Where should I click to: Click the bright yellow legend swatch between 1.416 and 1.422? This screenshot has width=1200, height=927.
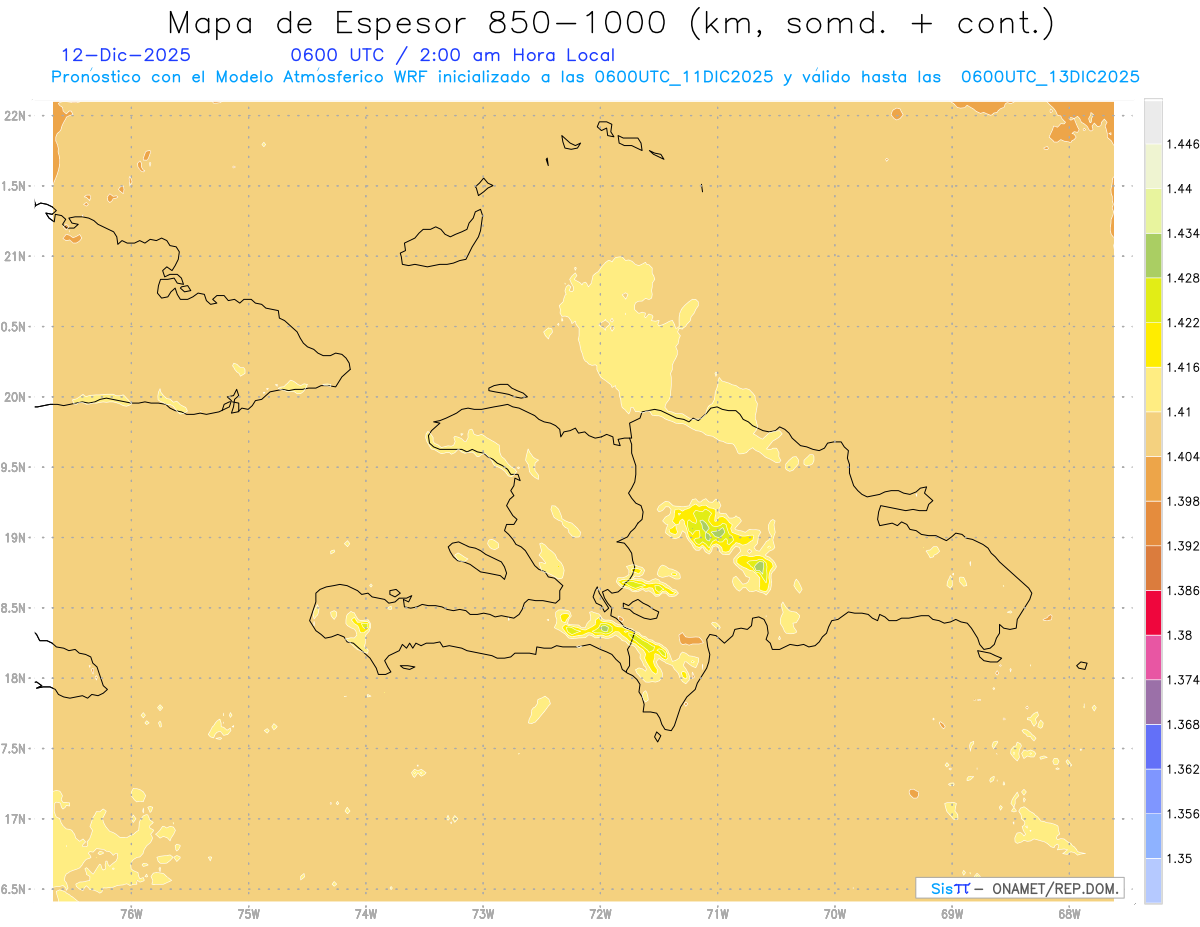point(1153,344)
